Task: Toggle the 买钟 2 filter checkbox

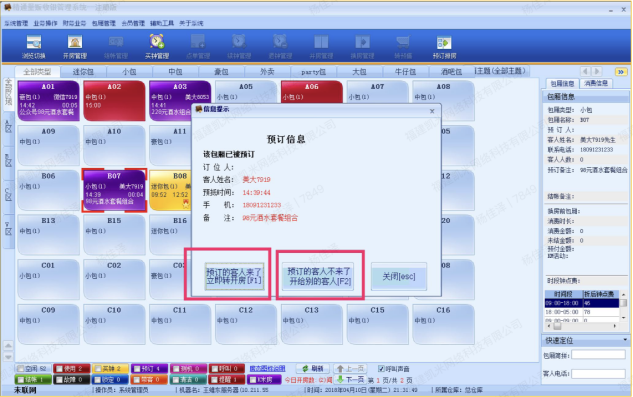Action: tap(97, 368)
